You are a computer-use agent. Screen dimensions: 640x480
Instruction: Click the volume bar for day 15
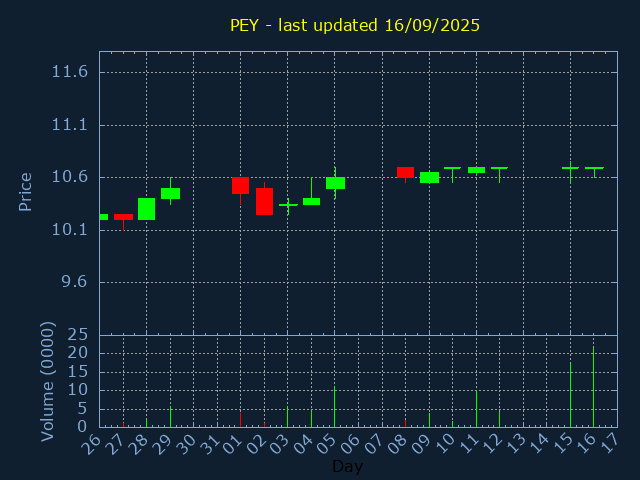[570, 395]
